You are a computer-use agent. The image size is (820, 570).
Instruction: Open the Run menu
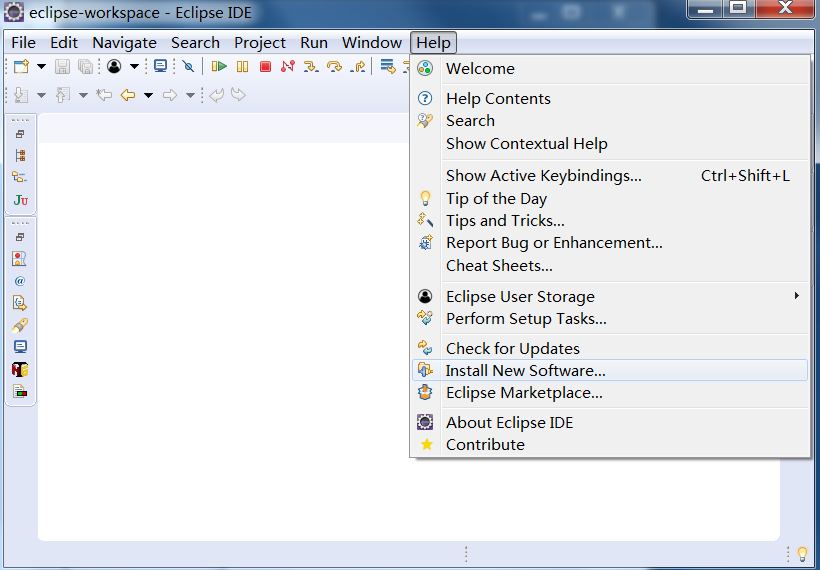(x=314, y=42)
